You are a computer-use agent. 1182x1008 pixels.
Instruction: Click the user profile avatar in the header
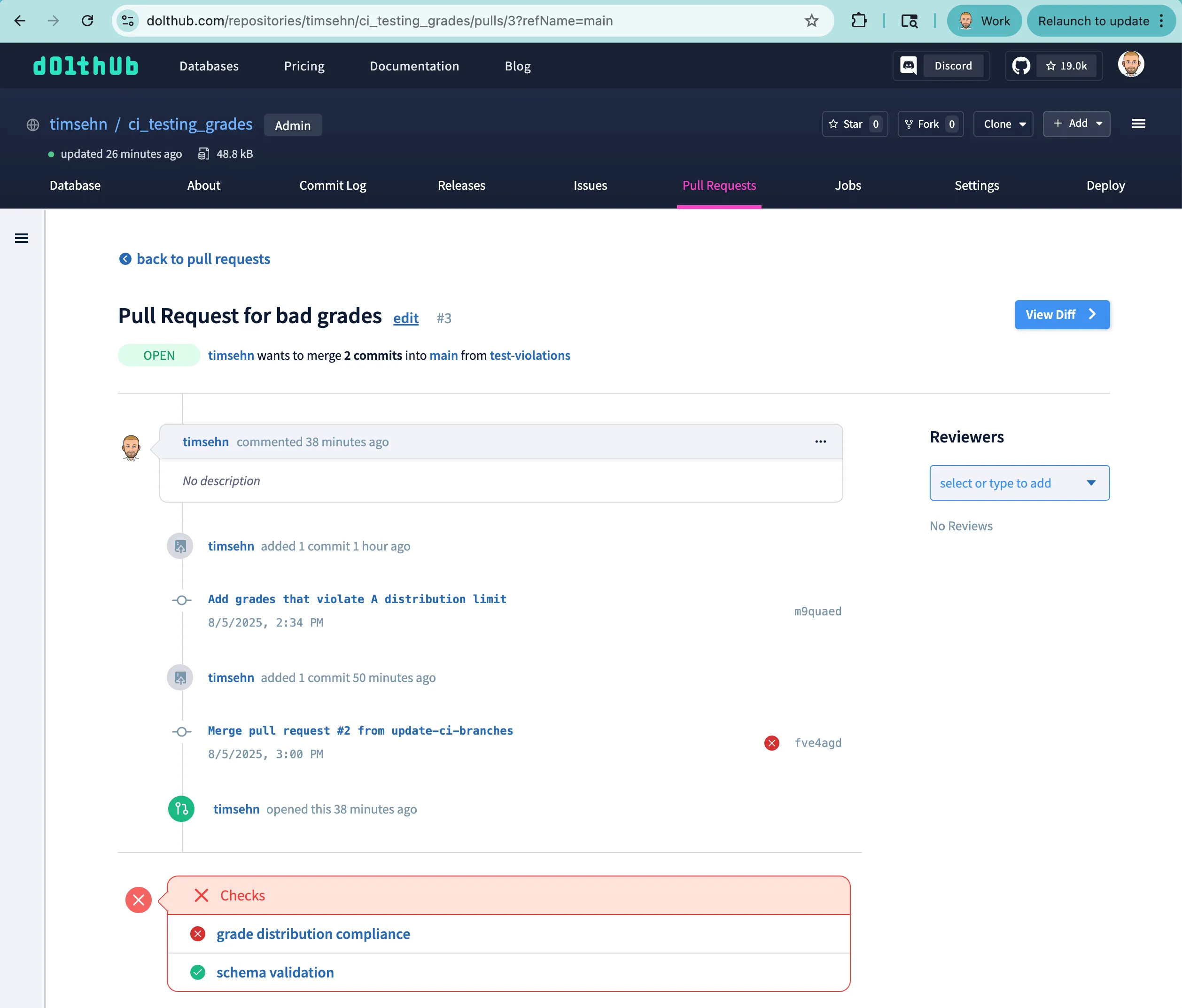pos(1131,64)
